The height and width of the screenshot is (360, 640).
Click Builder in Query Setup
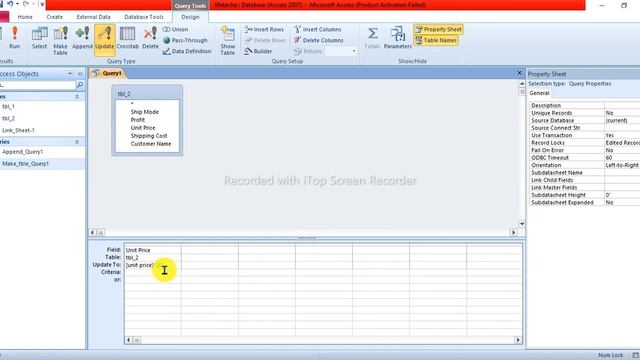[x=258, y=51]
